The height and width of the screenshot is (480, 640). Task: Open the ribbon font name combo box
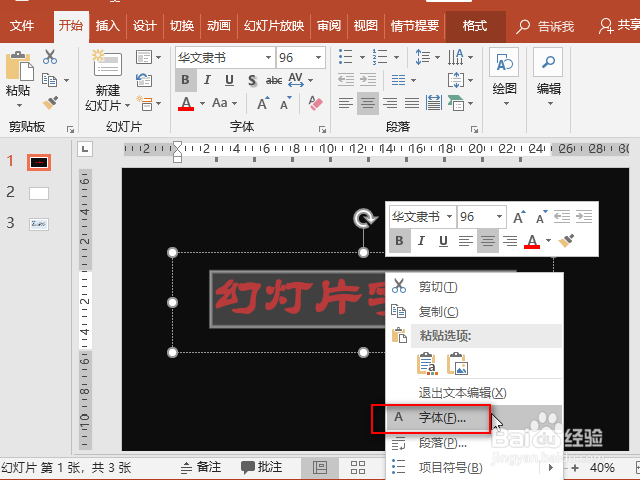pos(224,58)
